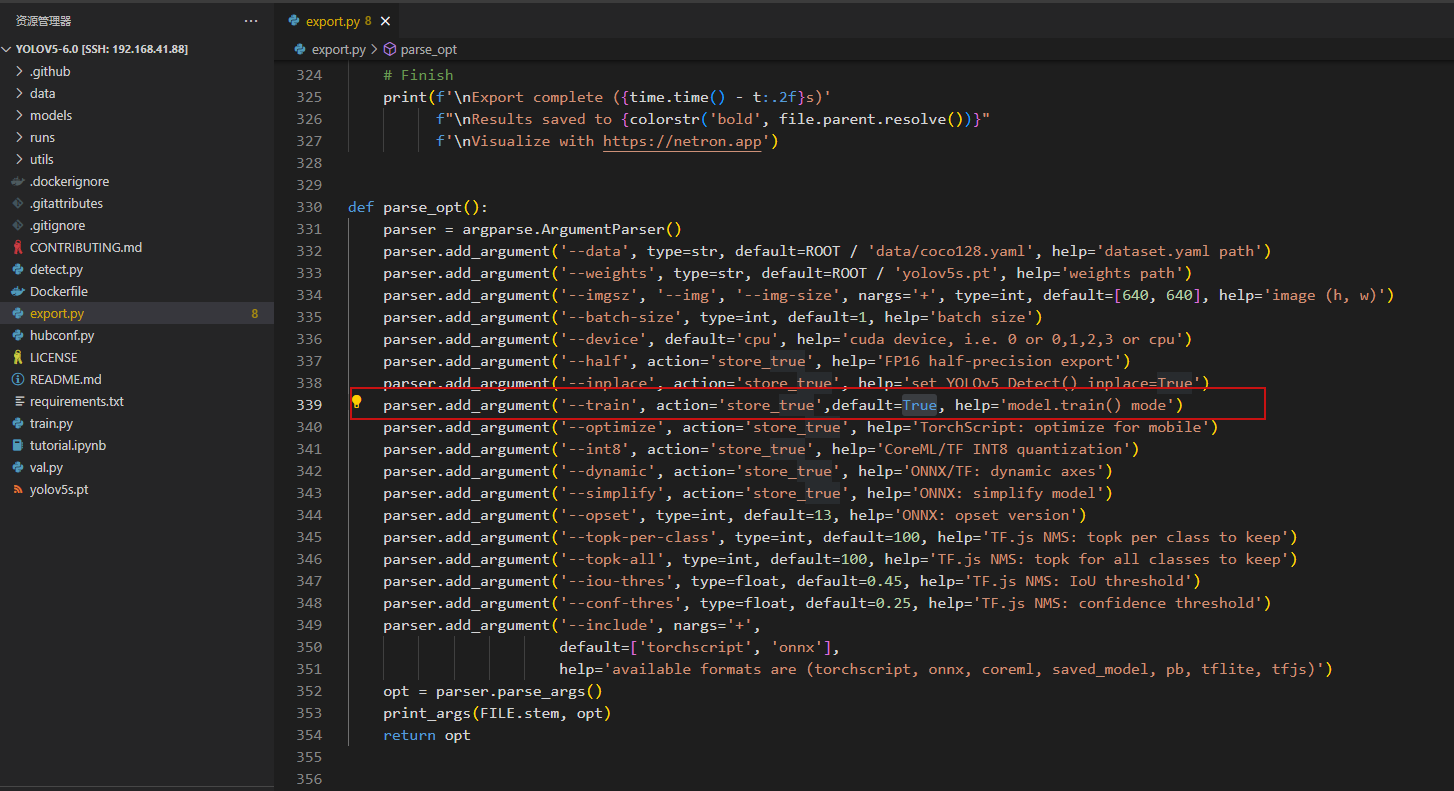Click line number 330 in the gutter
This screenshot has height=791, width=1454.
point(308,207)
